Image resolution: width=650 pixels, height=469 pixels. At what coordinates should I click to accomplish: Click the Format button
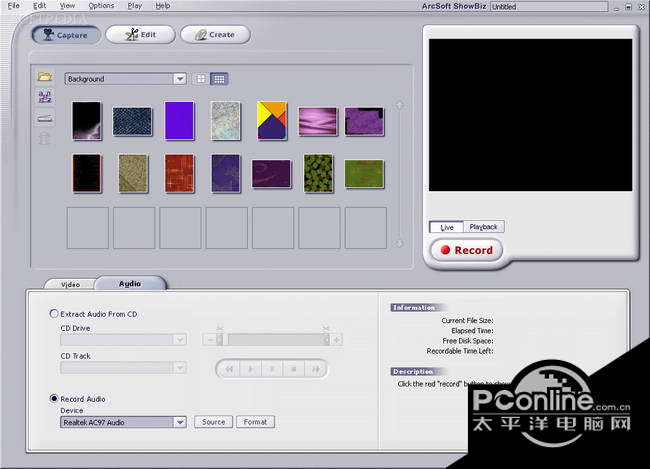point(255,422)
